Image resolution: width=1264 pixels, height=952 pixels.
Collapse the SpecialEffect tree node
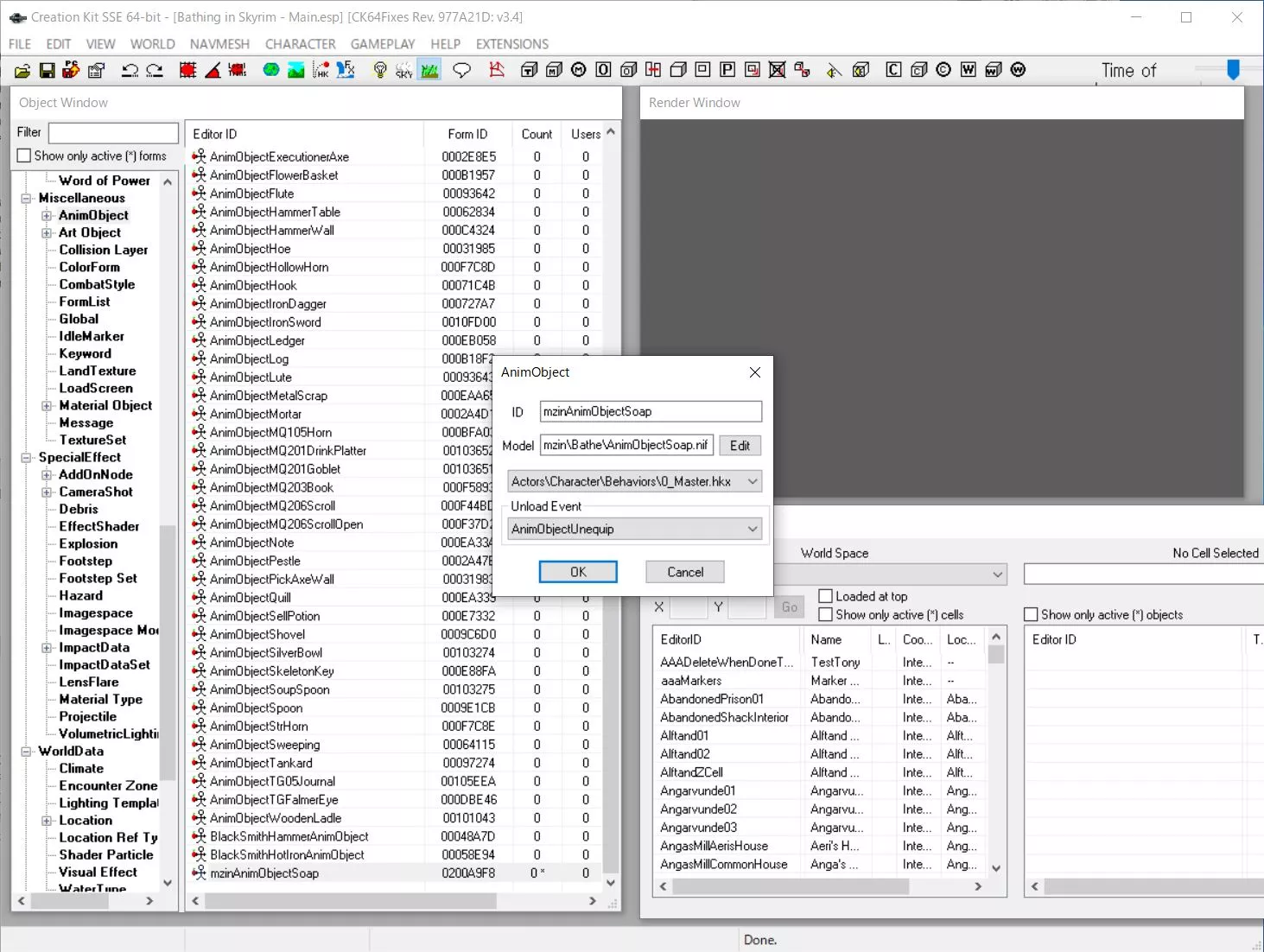[x=26, y=457]
